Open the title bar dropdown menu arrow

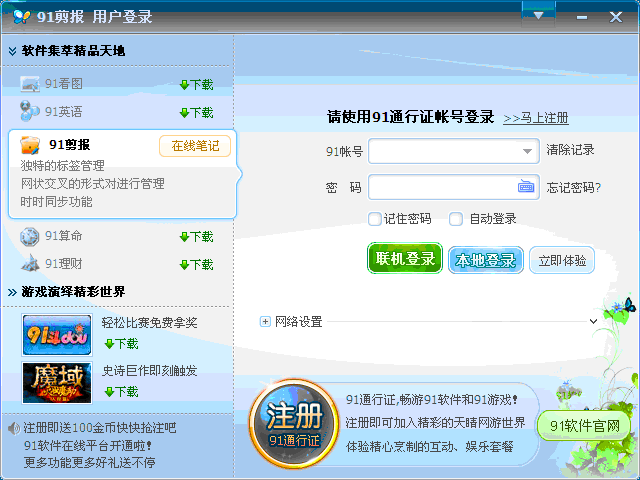[538, 16]
